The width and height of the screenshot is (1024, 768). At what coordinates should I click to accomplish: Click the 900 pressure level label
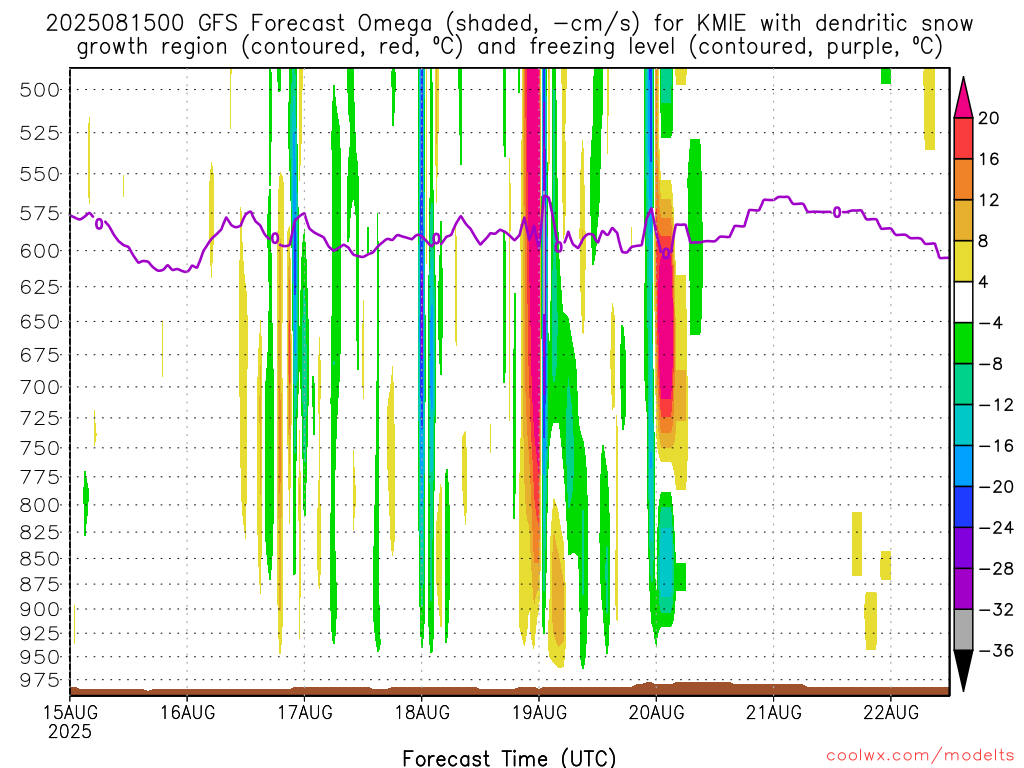[40, 609]
